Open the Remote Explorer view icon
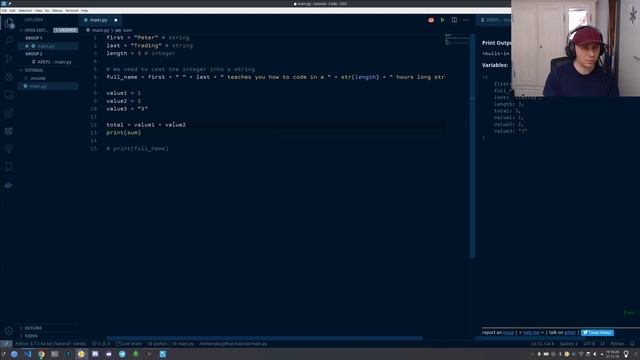 [9, 95]
